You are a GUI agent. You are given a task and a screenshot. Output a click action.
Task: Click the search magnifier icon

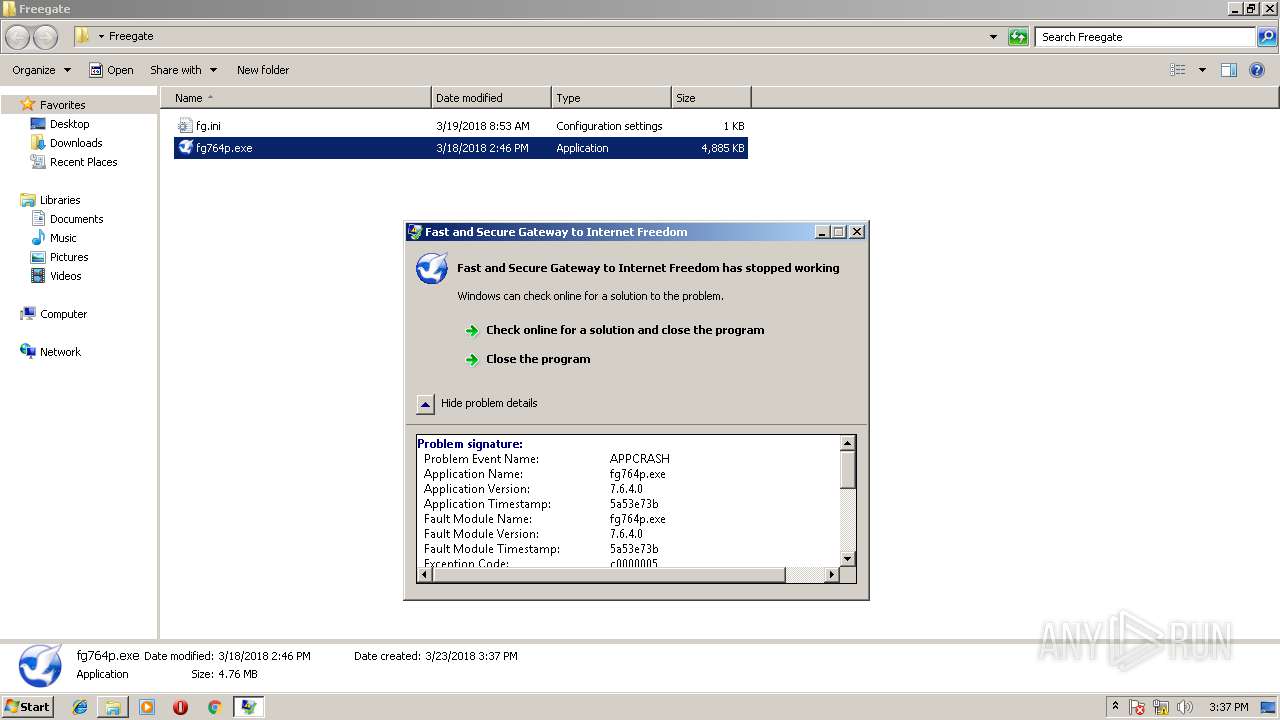click(x=1267, y=37)
